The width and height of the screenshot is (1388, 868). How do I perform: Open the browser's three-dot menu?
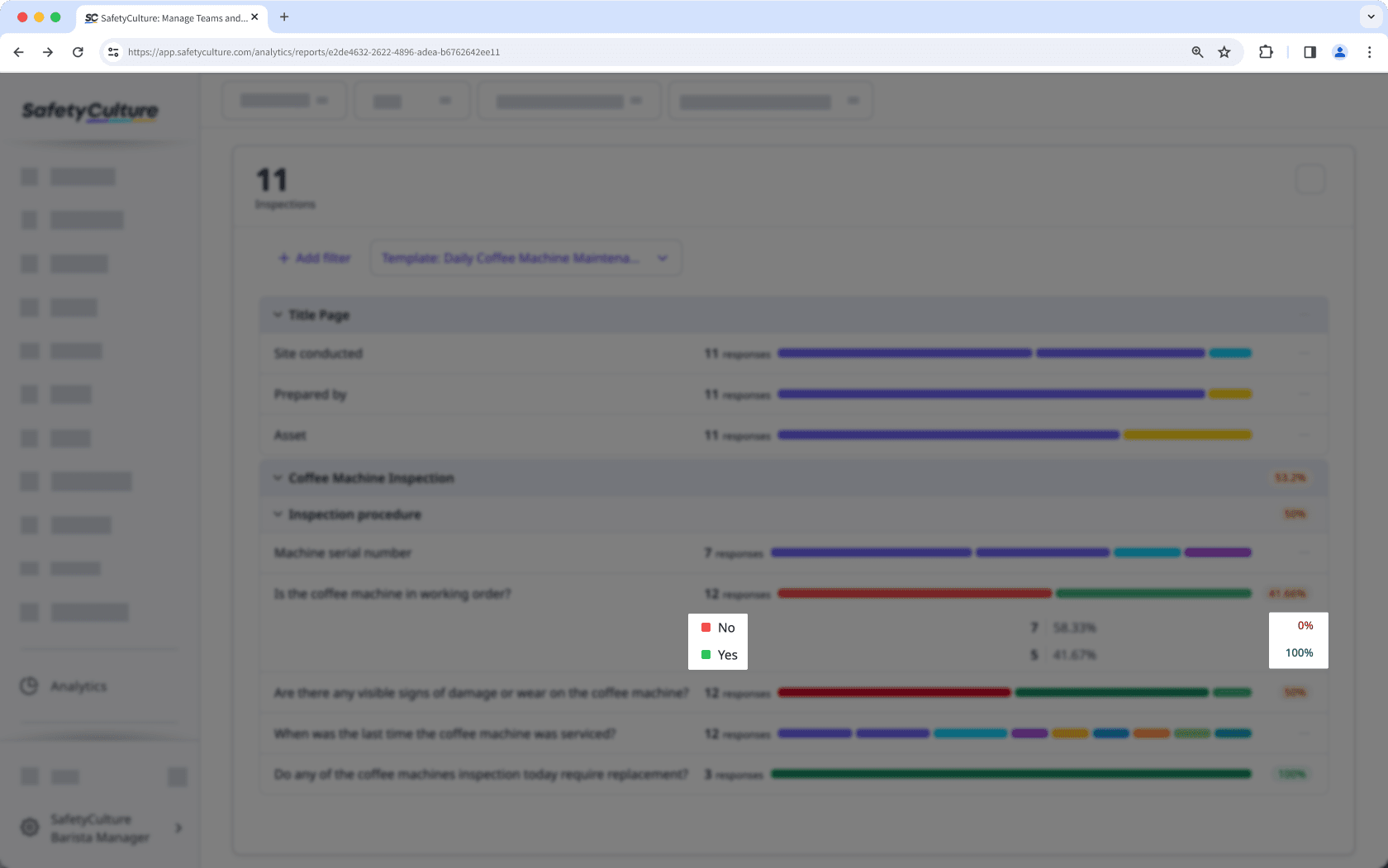[1370, 51]
